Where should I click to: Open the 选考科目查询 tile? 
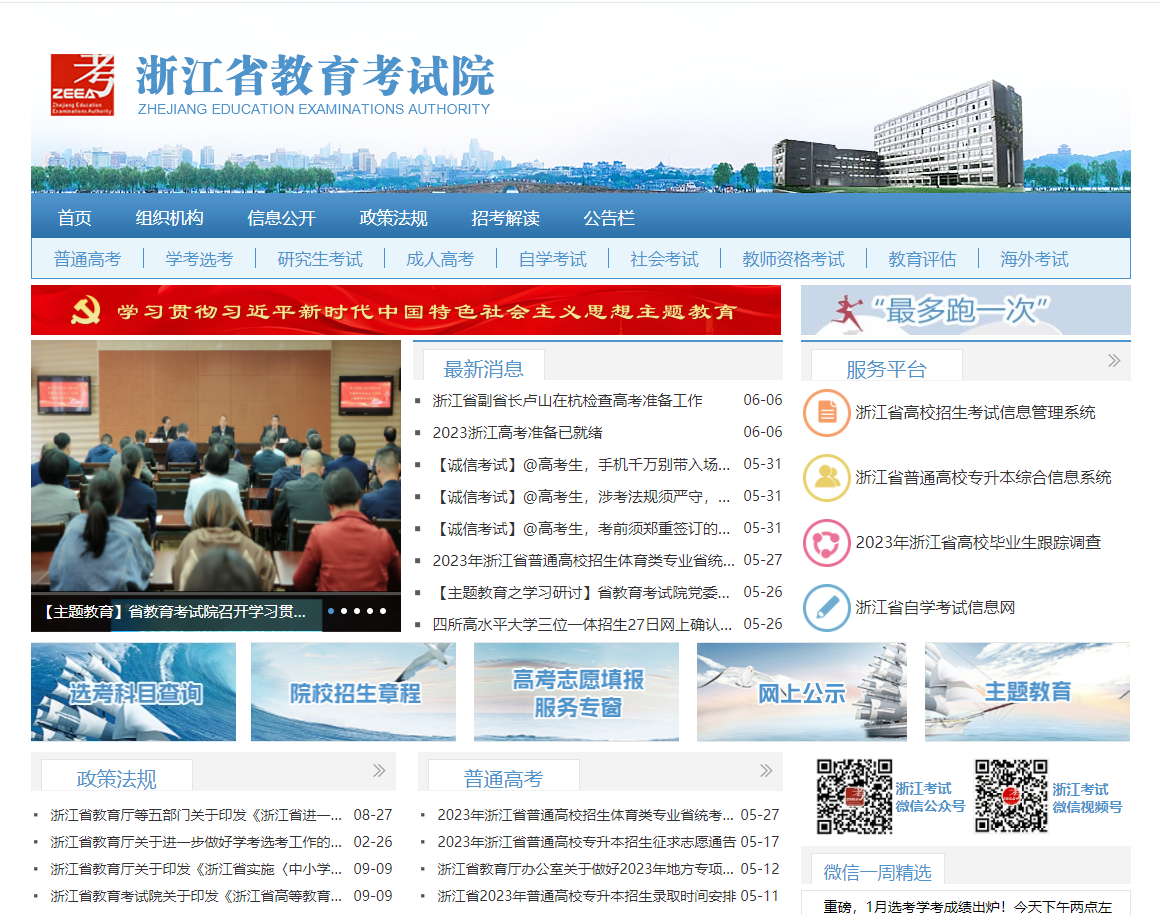pos(133,692)
